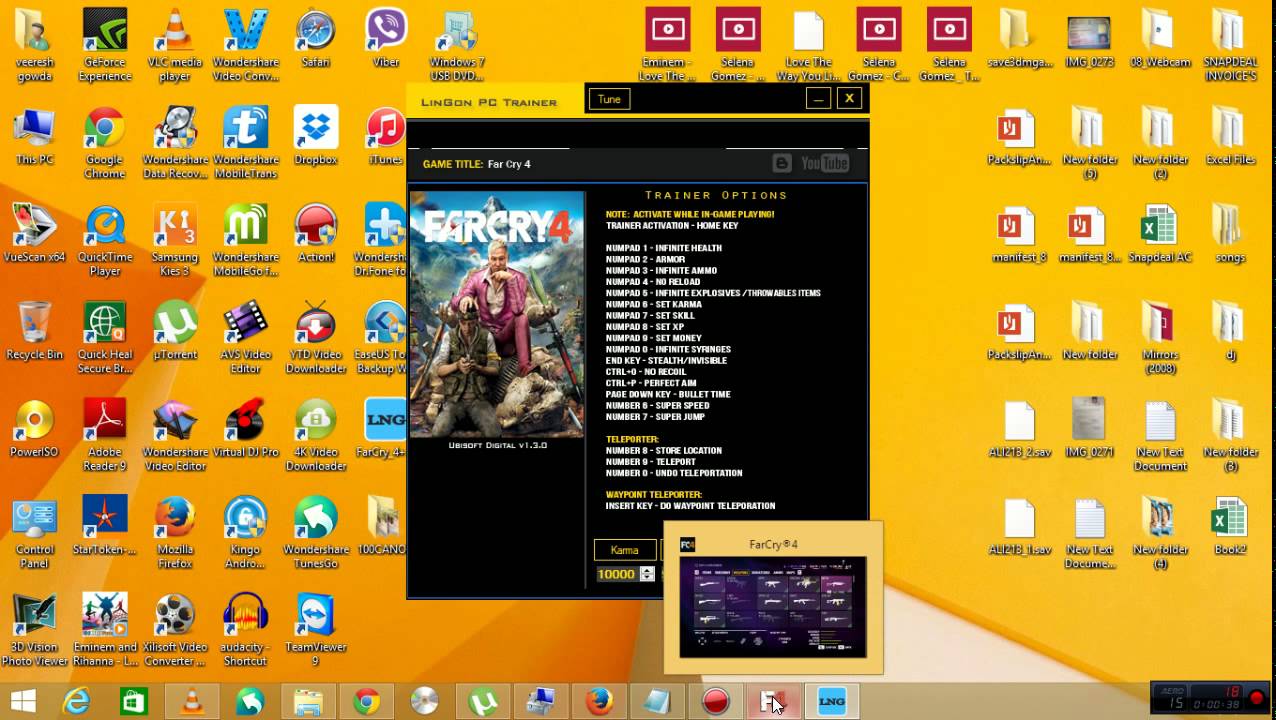This screenshot has height=720, width=1276.
Task: Switch to the LNG trainer taskbar icon
Action: click(832, 701)
